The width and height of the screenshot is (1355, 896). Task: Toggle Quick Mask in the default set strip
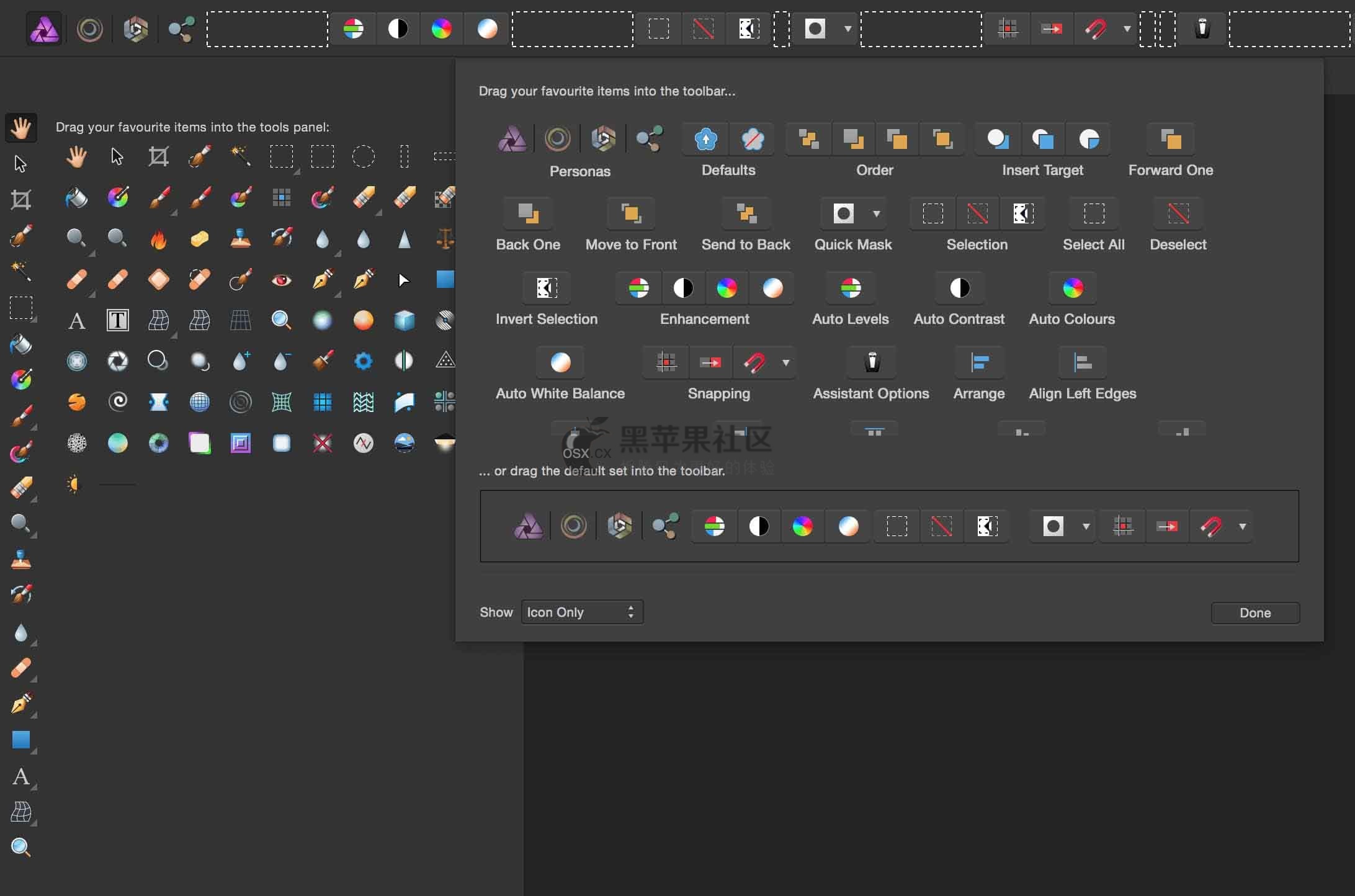(1053, 527)
